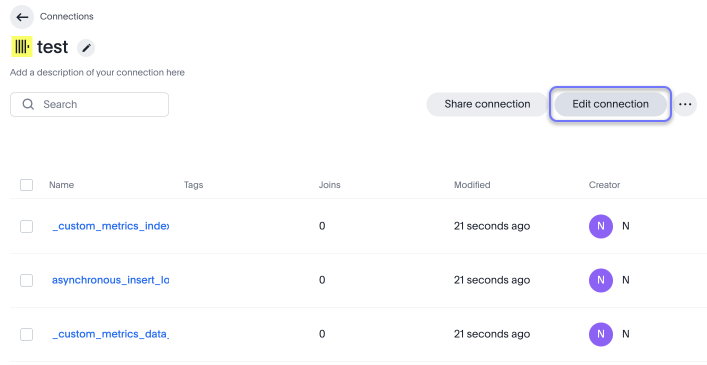This screenshot has width=707, height=365.
Task: Click the creator avatar in the _custom_metrics_index row
Action: 601,226
